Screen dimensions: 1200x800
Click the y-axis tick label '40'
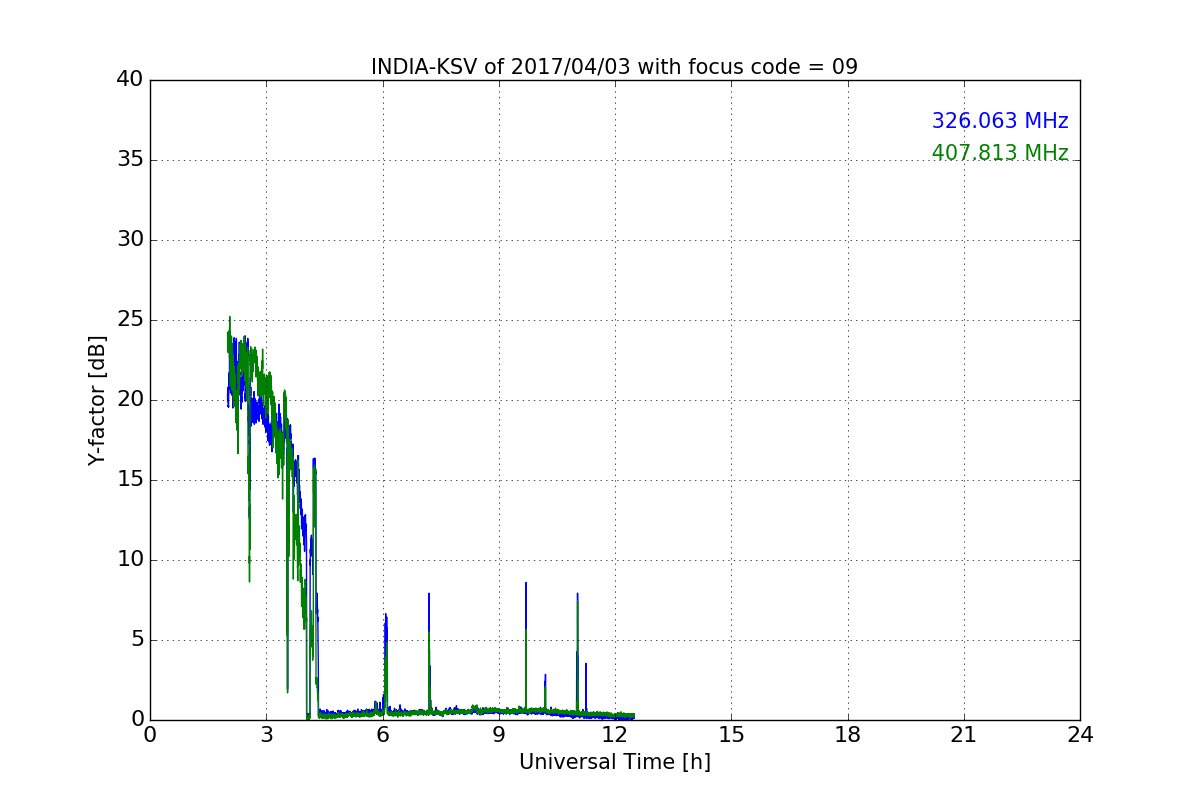[129, 80]
